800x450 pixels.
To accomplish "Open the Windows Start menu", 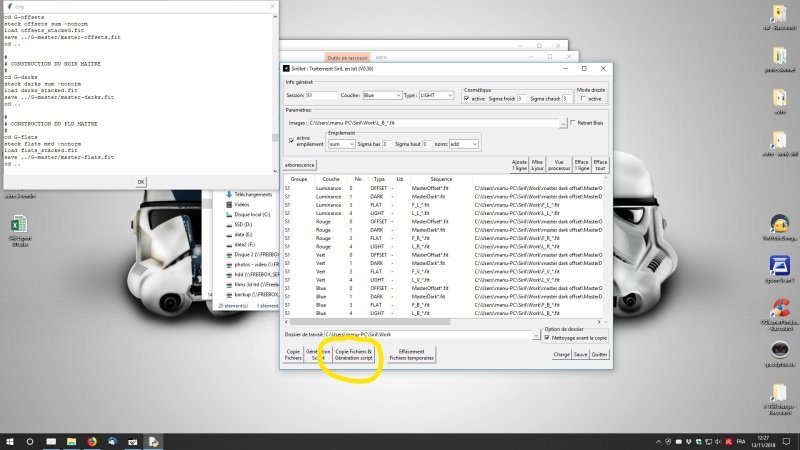I will tap(9, 441).
